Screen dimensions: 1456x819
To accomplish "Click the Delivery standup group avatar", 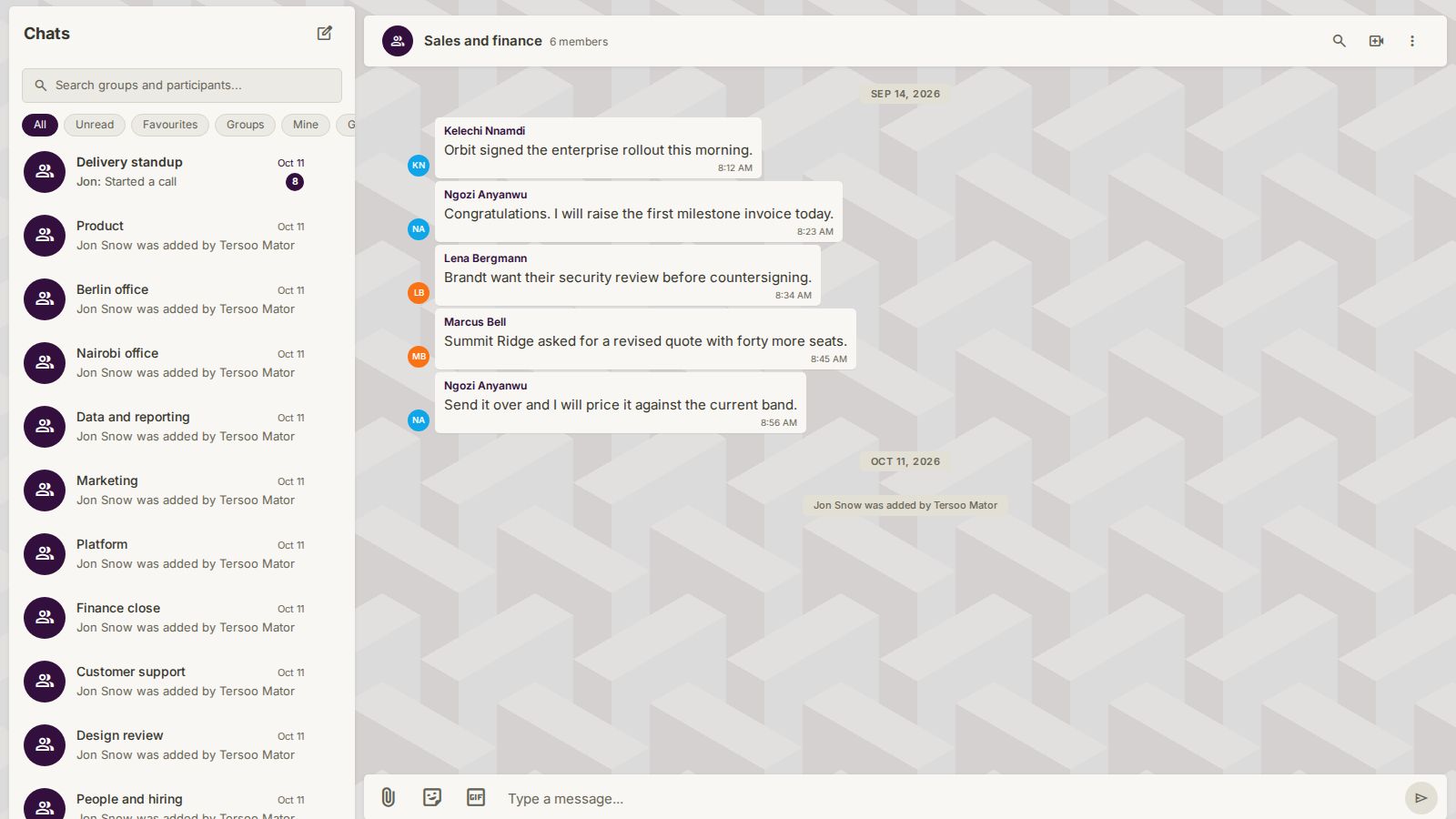I will pyautogui.click(x=45, y=172).
